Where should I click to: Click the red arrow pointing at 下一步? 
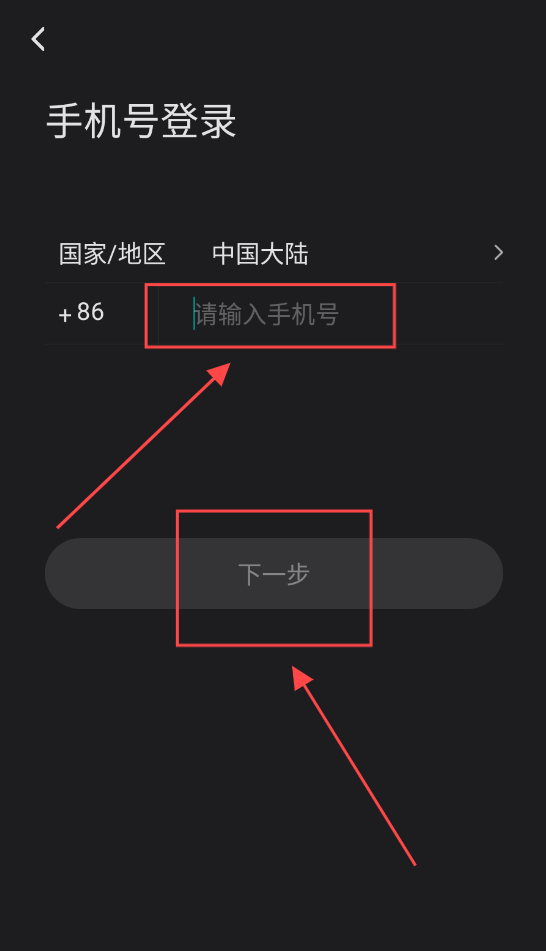point(354,765)
